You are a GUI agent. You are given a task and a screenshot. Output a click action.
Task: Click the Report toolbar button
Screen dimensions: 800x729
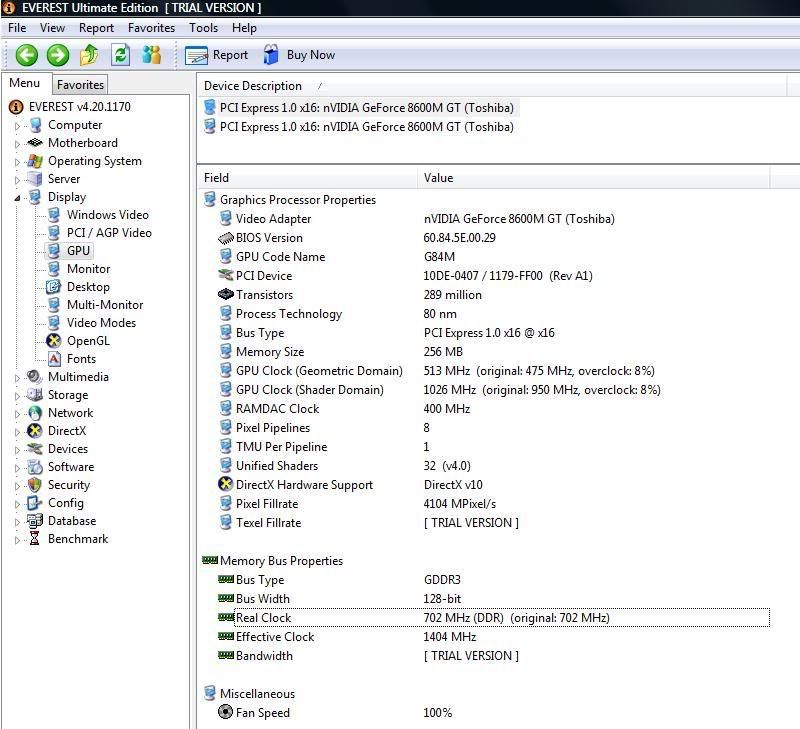click(216, 55)
